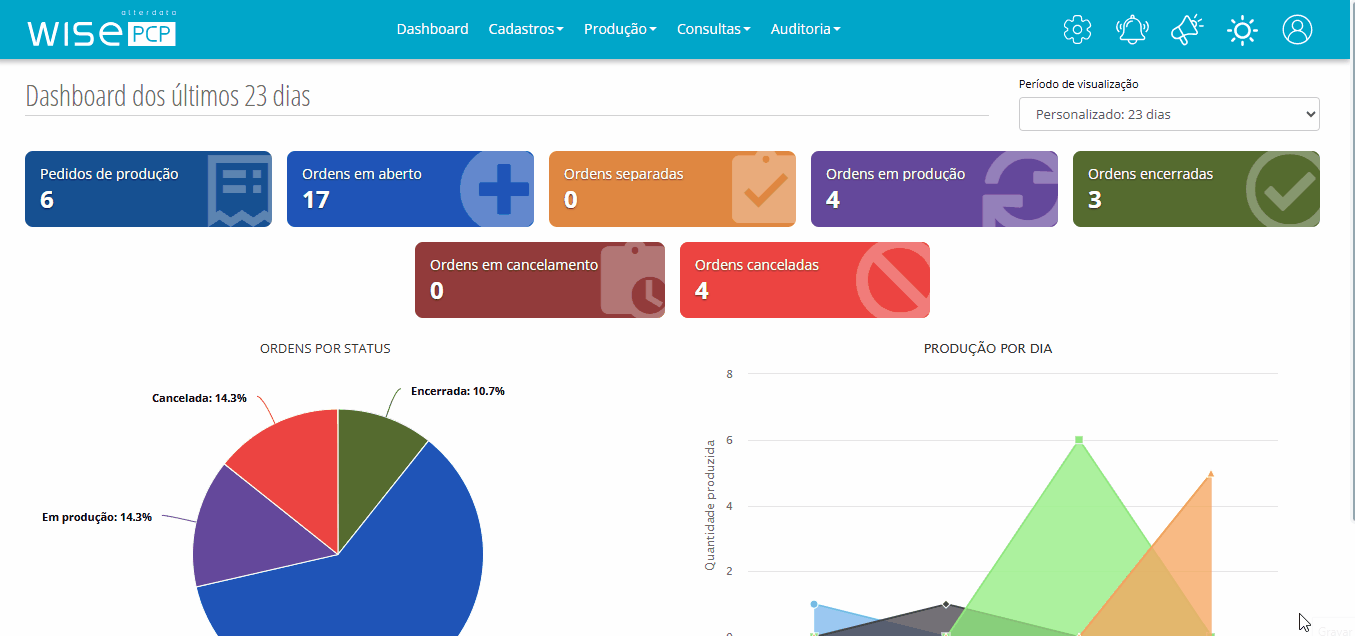Click the Wise PCP logo

pos(102,29)
